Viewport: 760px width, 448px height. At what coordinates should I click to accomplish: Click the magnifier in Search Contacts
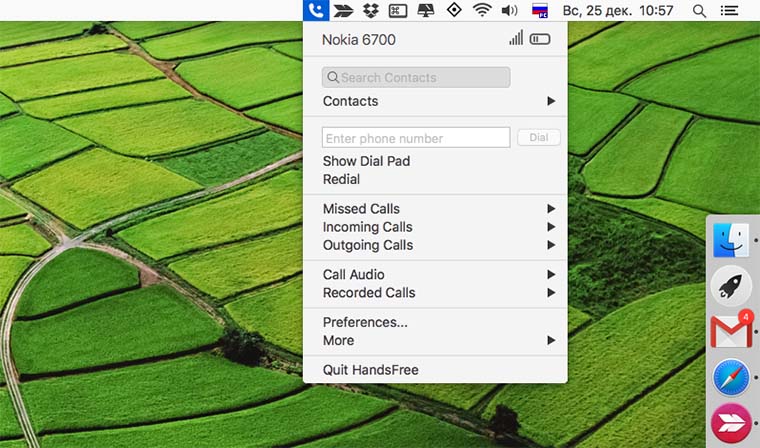(x=333, y=77)
